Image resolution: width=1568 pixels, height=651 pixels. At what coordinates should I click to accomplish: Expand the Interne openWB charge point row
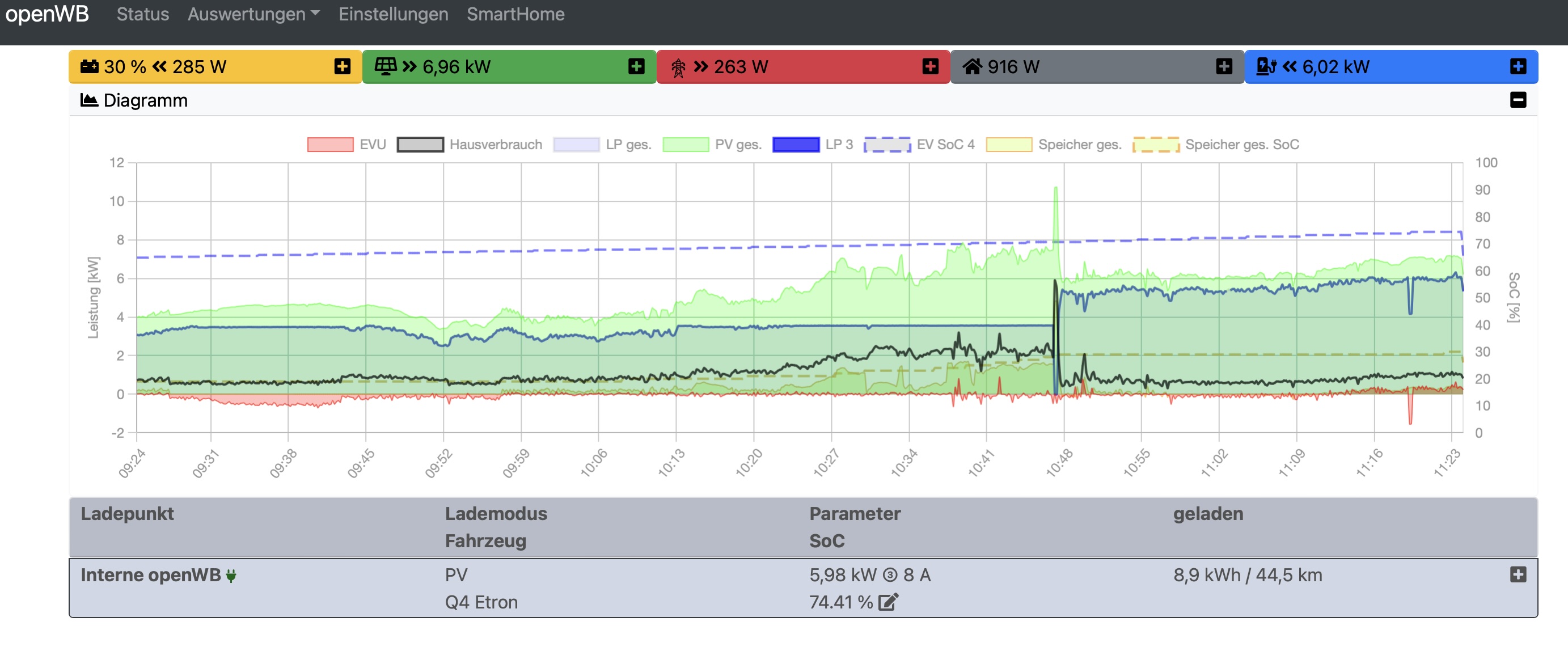(1518, 574)
